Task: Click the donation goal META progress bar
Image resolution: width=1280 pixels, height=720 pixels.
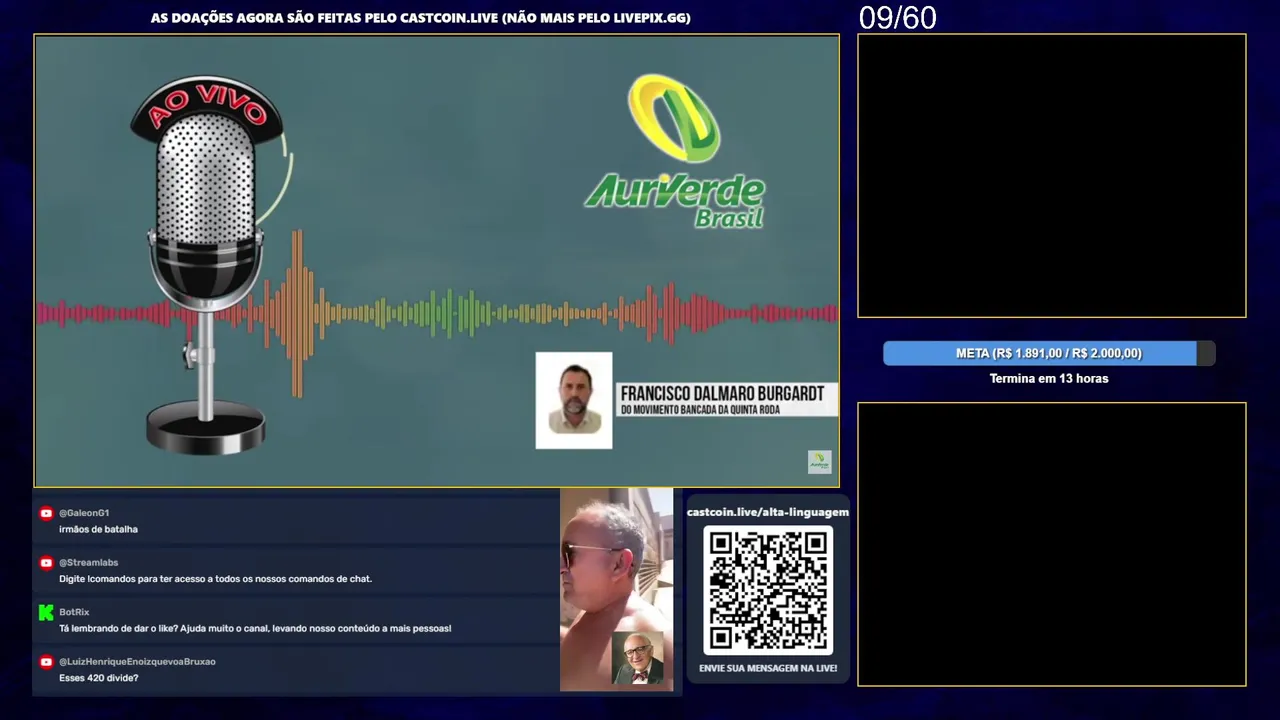Action: 1049,353
